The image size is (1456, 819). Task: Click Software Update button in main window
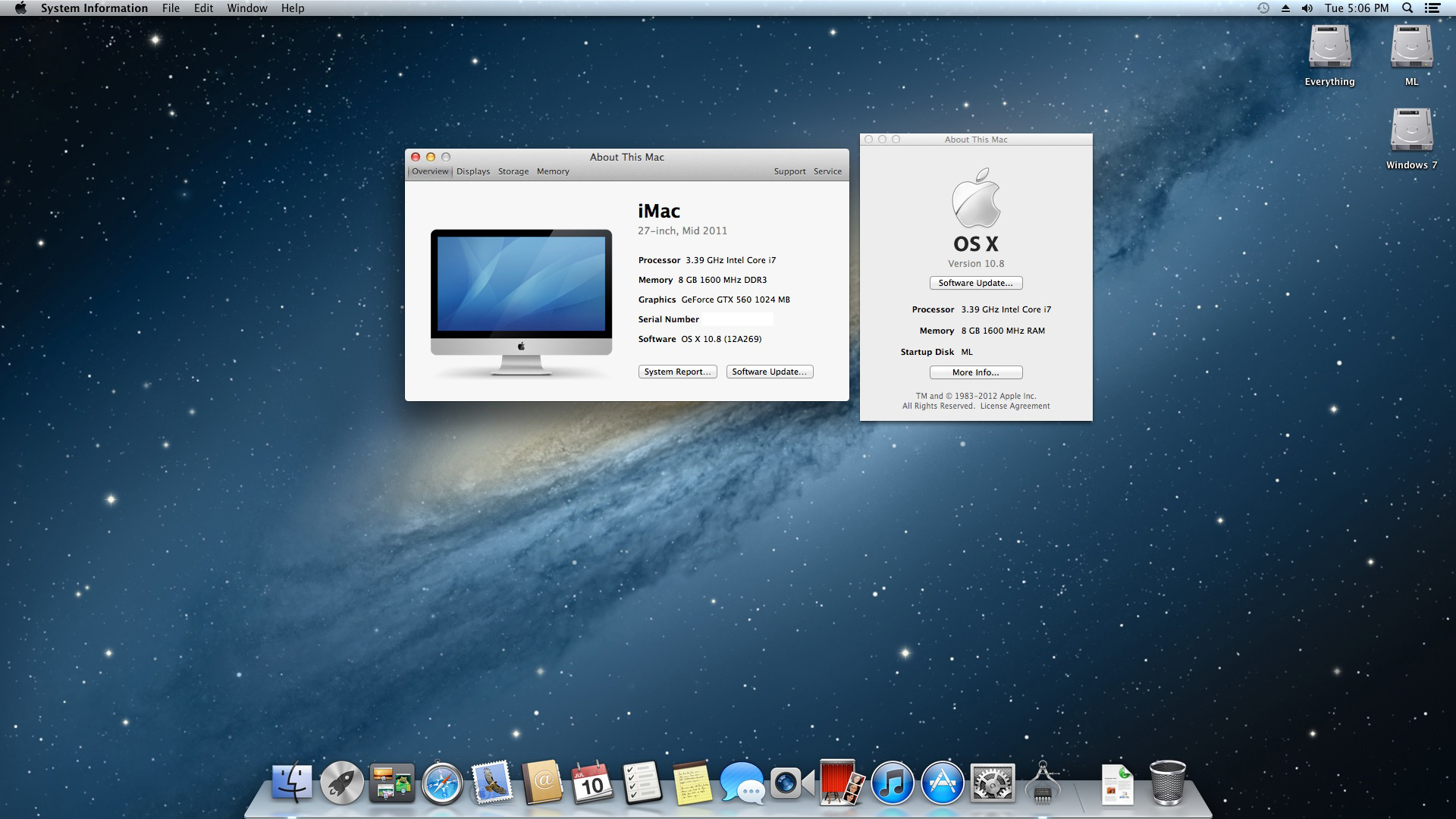769,371
